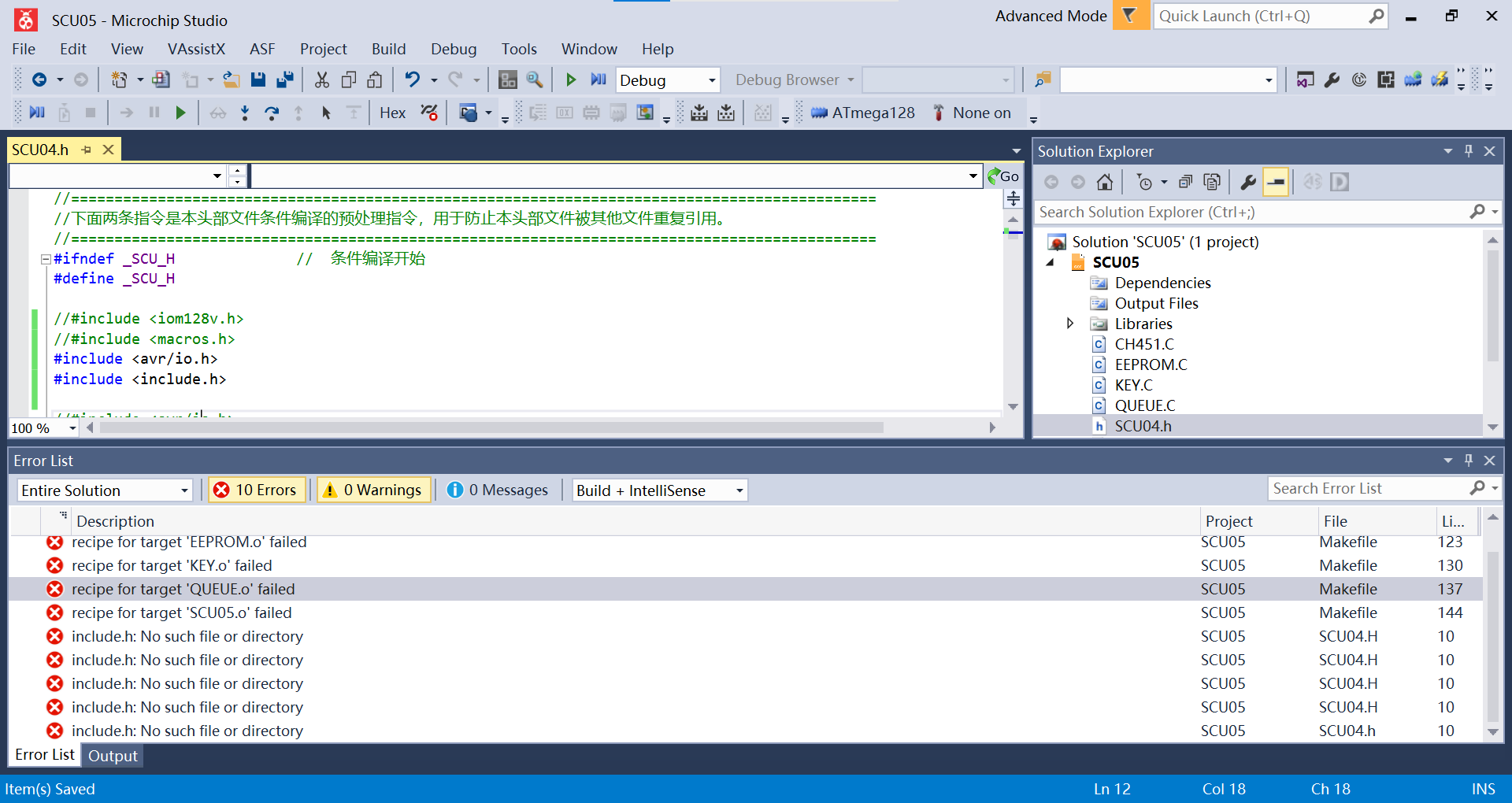Screen dimensions: 1512x803
Task: Toggle the 0 Warnings filter
Action: coord(373,490)
